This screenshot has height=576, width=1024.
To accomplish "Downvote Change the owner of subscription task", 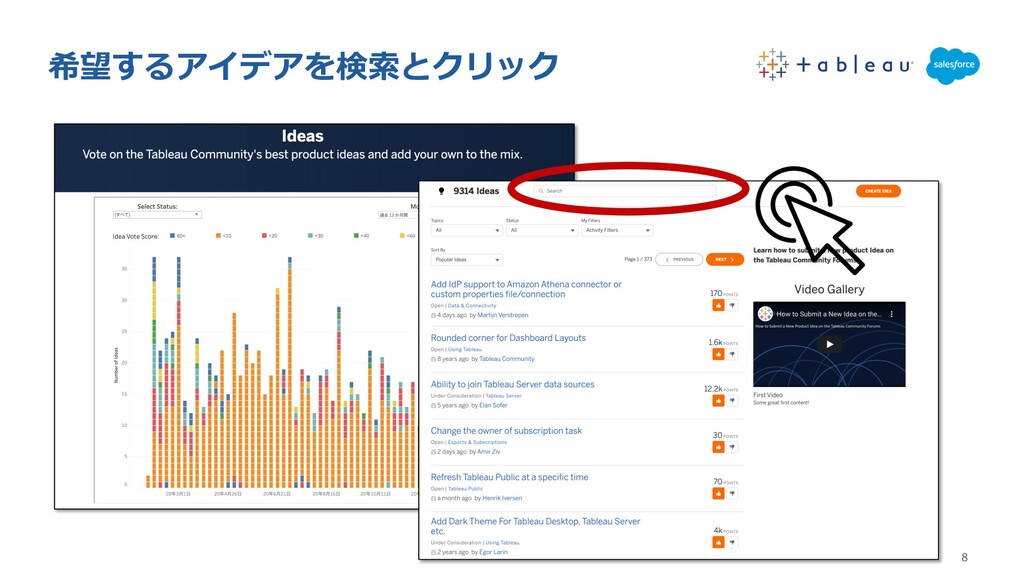I will (x=732, y=447).
